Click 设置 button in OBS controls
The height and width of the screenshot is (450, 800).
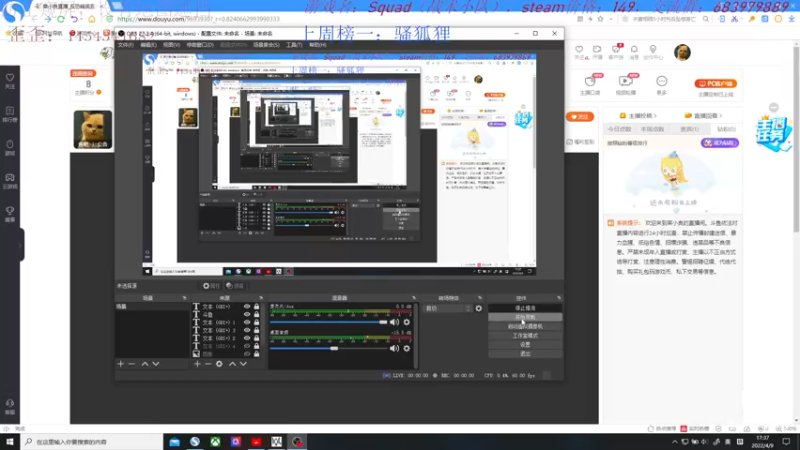point(525,345)
